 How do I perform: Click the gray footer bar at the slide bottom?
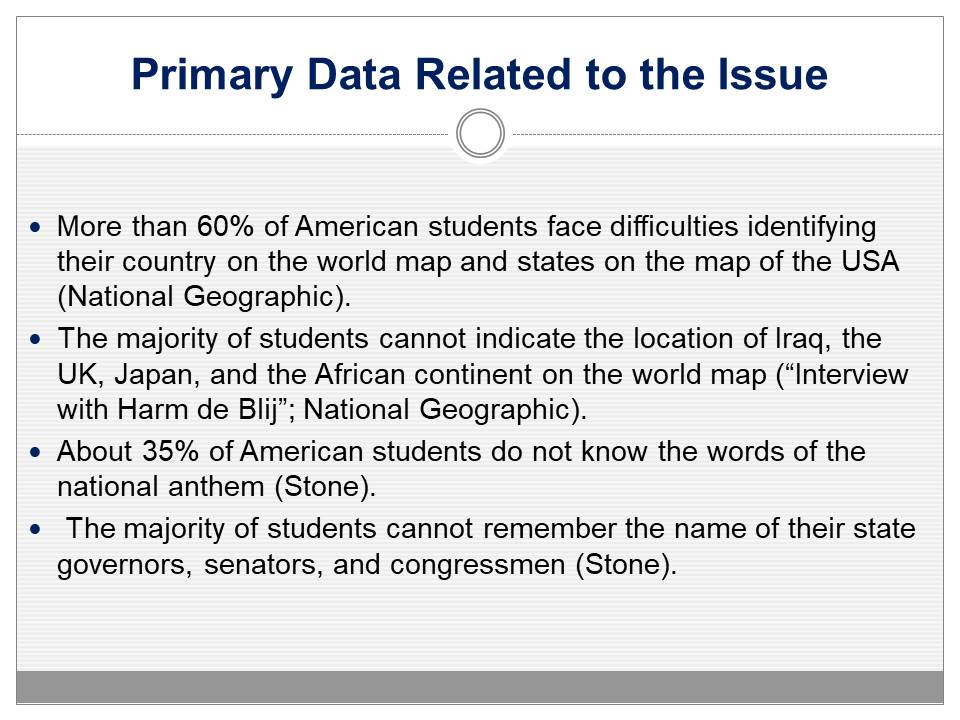click(480, 686)
